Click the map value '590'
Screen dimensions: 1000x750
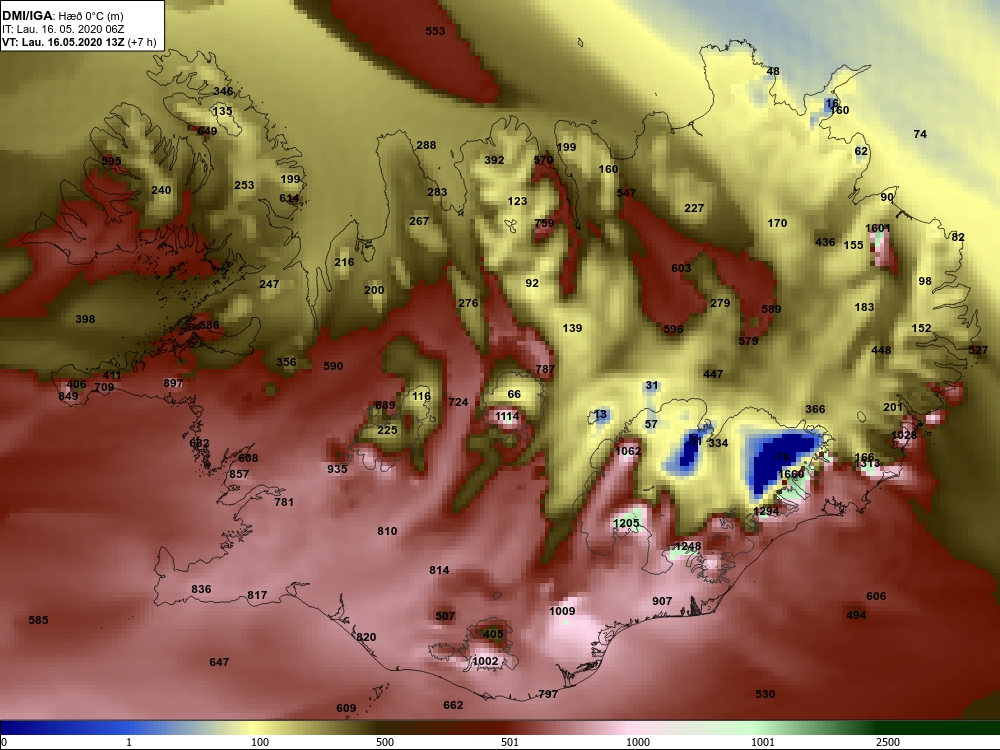pos(333,366)
